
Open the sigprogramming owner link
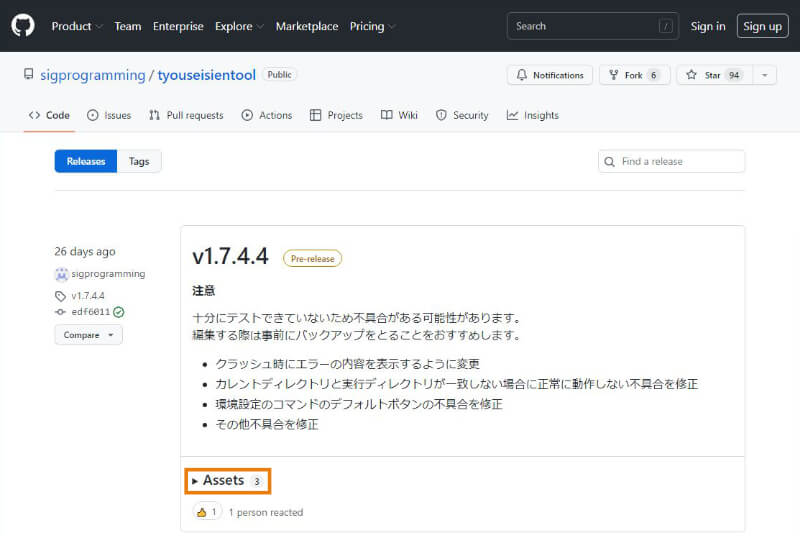click(x=93, y=75)
